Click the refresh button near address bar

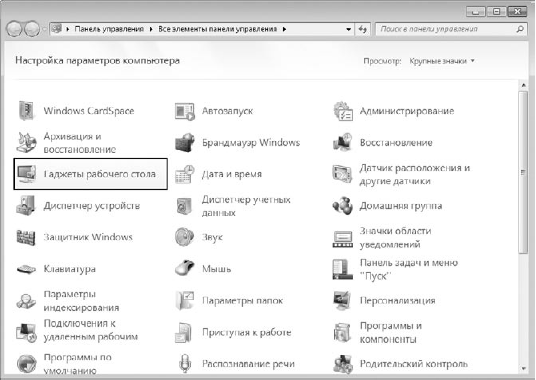tap(363, 29)
